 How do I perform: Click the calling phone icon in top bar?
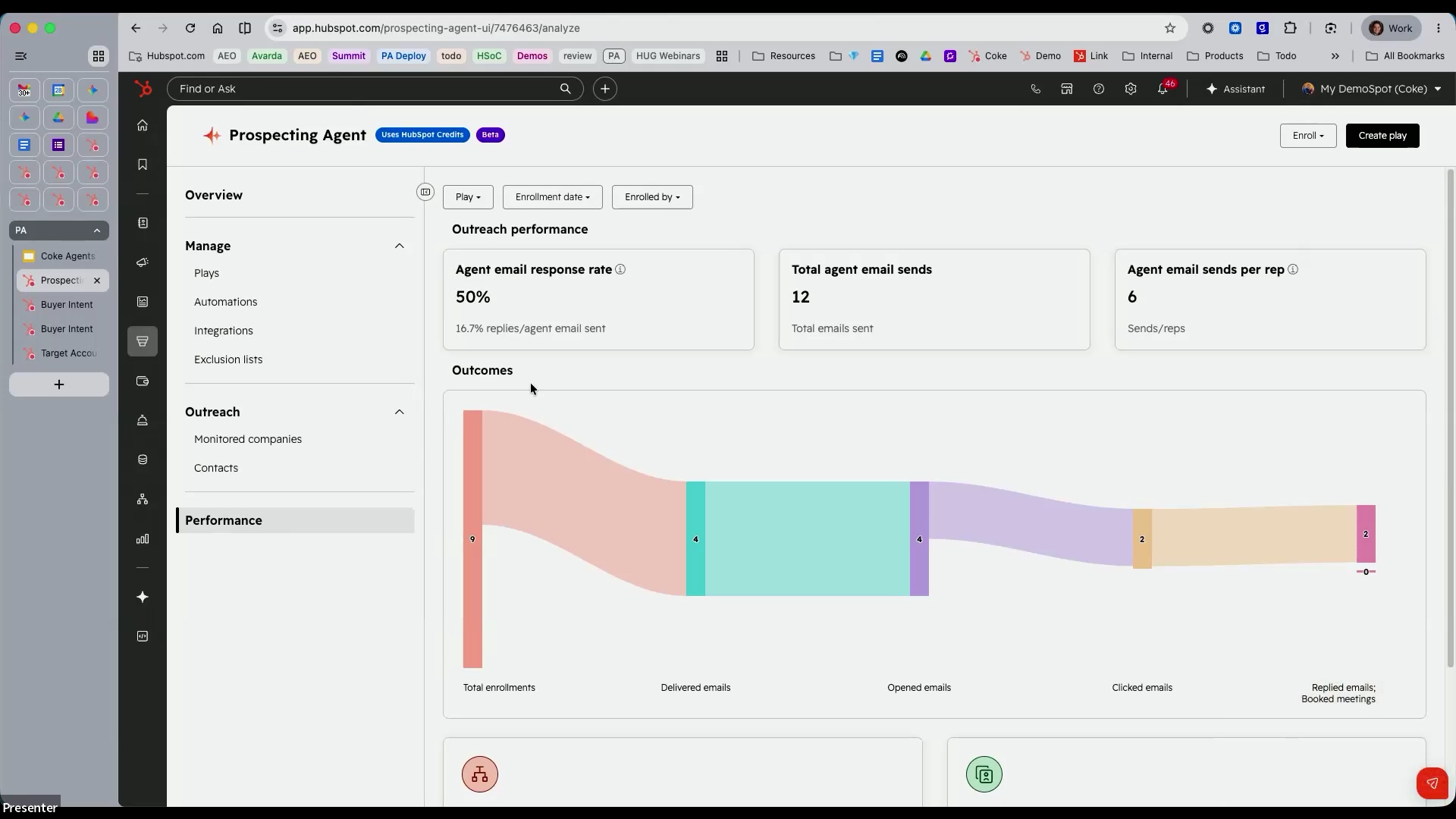(x=1035, y=89)
